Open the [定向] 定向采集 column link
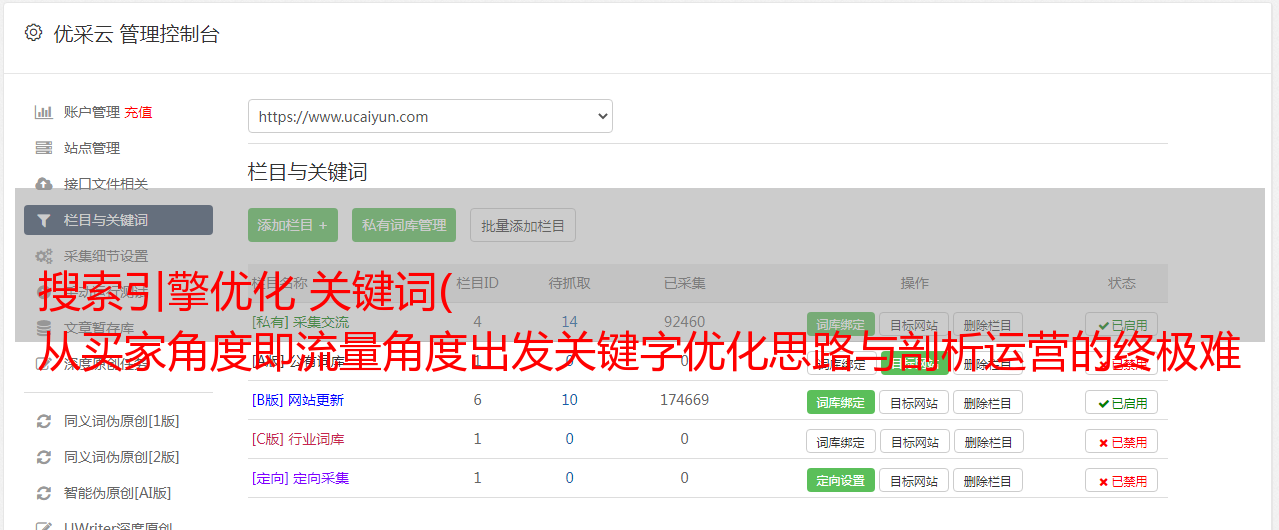The image size is (1279, 530). click(x=301, y=478)
